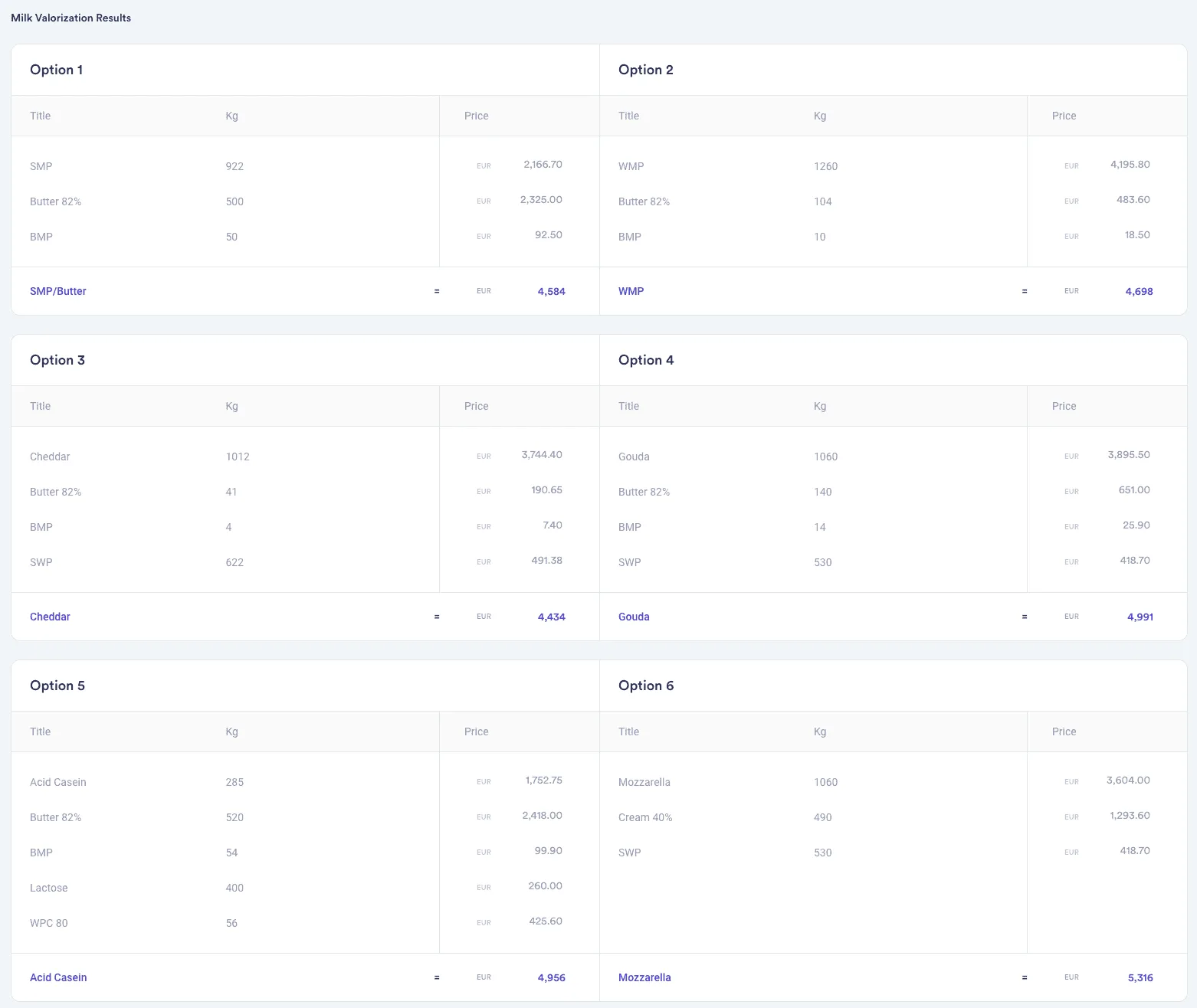Click the 4,956 total value
The image size is (1197, 1008).
(x=551, y=977)
